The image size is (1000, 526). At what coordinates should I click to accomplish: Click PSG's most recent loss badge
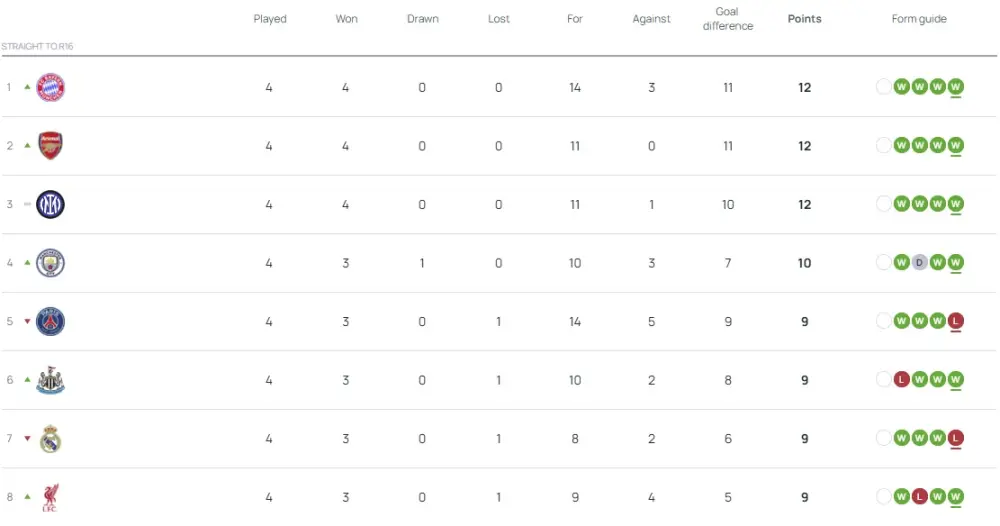pyautogui.click(x=956, y=322)
